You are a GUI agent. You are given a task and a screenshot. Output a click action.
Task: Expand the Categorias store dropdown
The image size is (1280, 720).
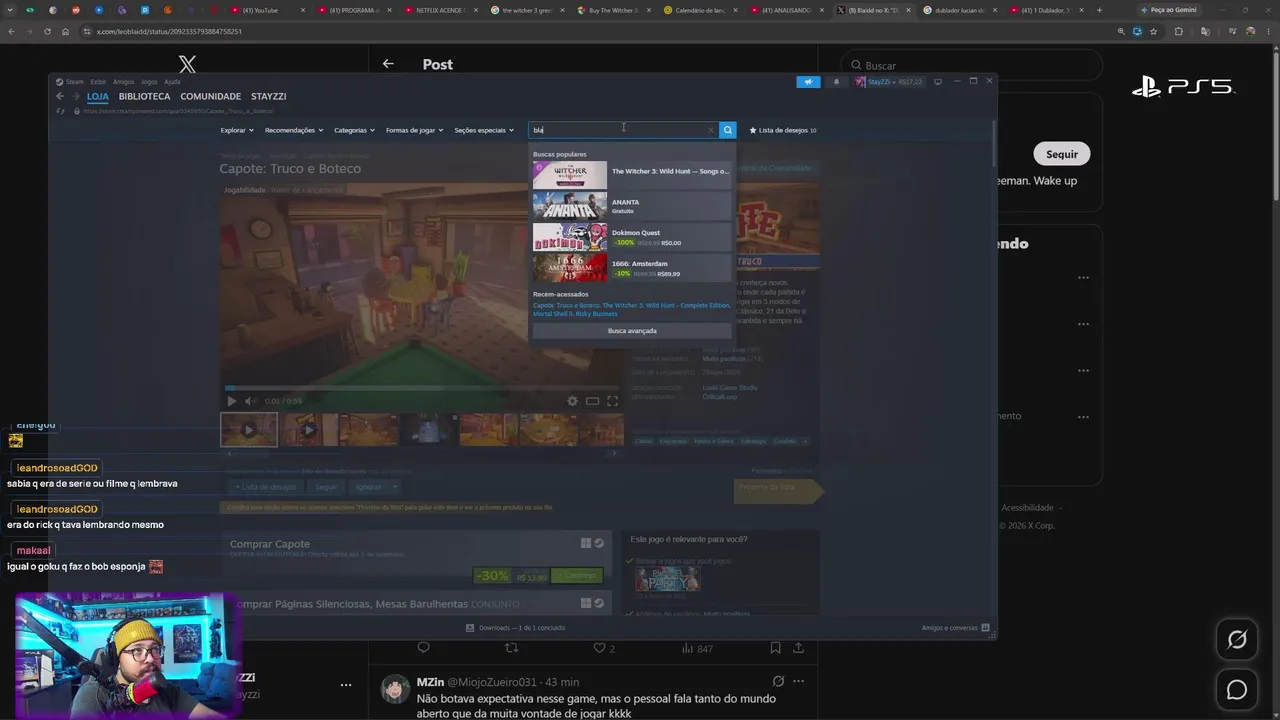pos(355,130)
